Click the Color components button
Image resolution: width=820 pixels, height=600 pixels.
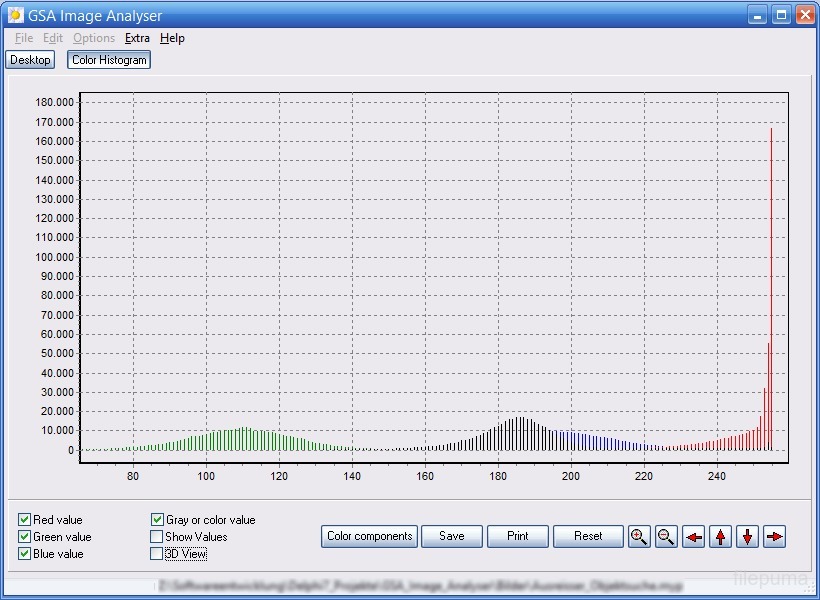[x=370, y=536]
